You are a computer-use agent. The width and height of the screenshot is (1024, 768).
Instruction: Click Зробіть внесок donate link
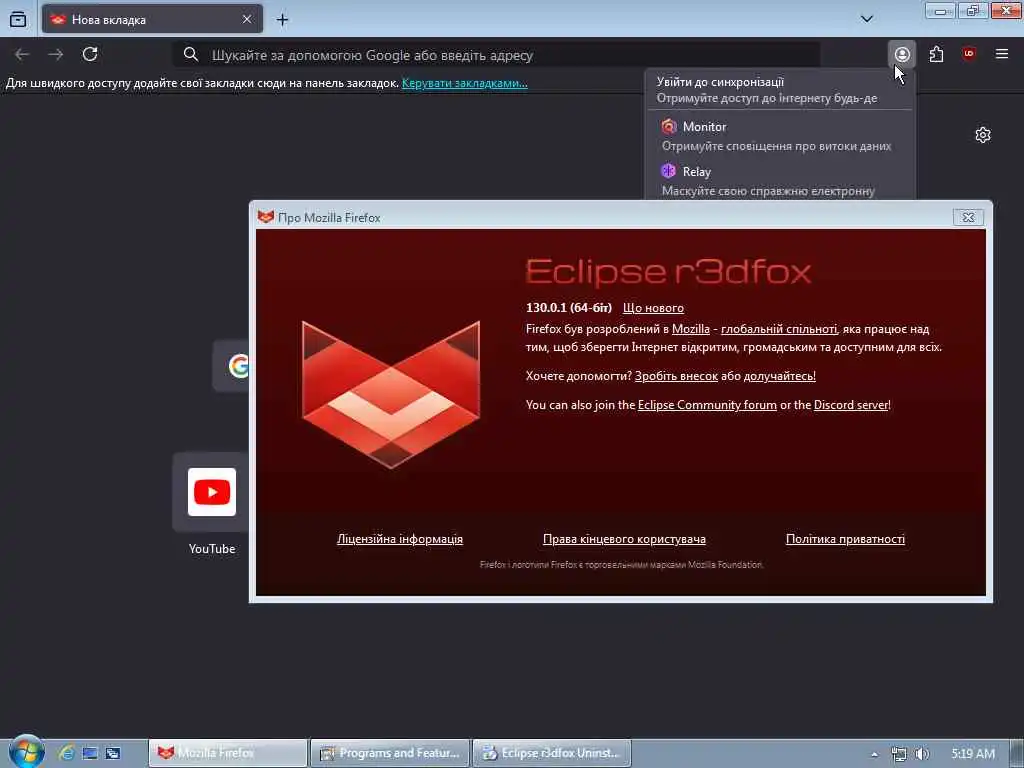coord(676,376)
